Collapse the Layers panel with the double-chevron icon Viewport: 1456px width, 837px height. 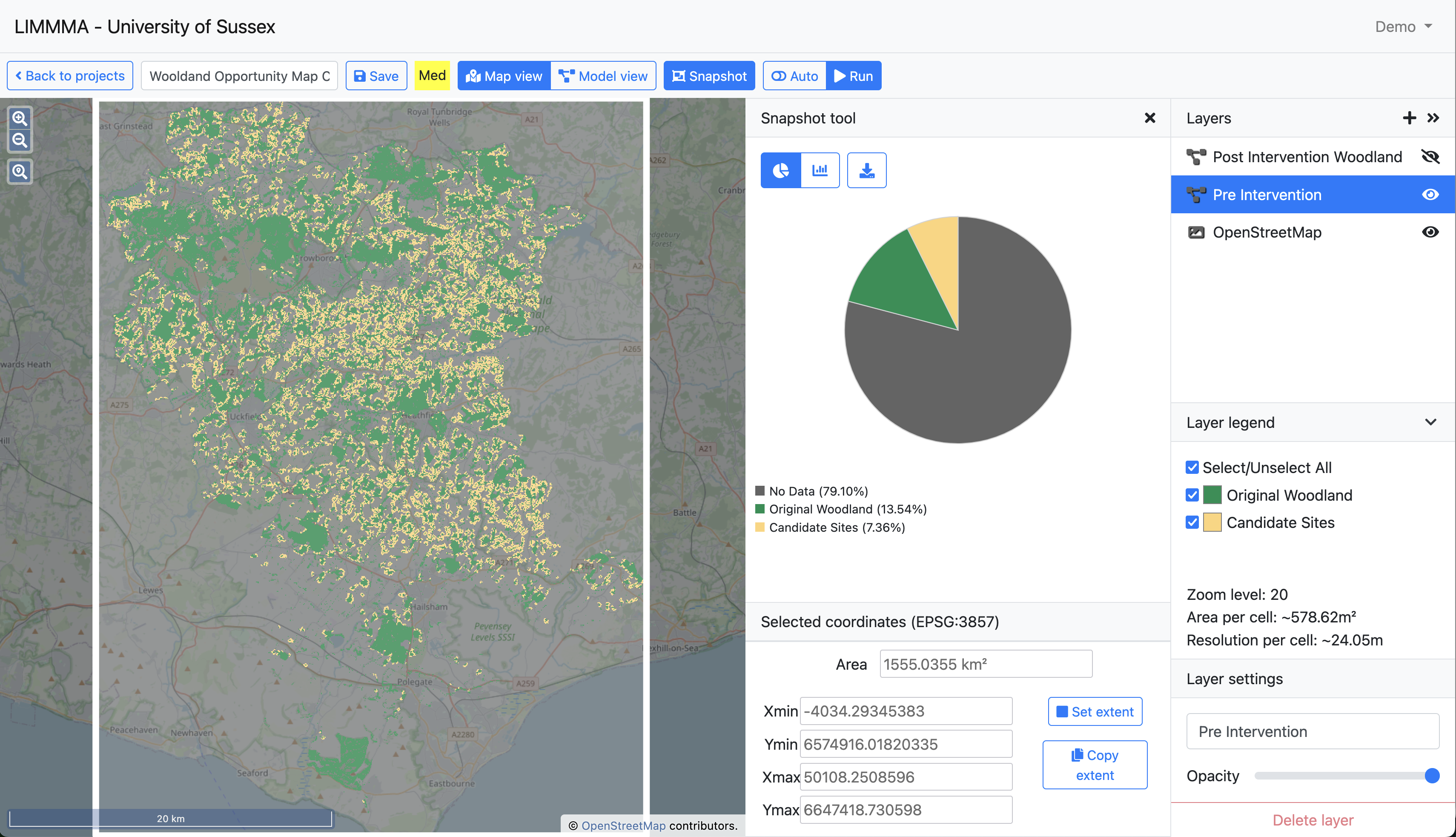point(1433,118)
